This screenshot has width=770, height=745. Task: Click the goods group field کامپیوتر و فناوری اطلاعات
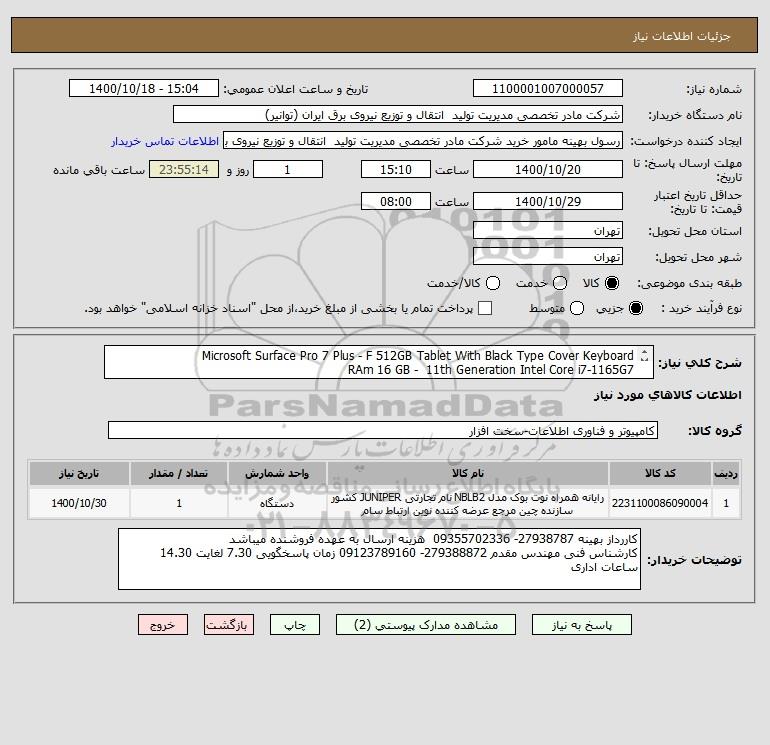click(383, 431)
